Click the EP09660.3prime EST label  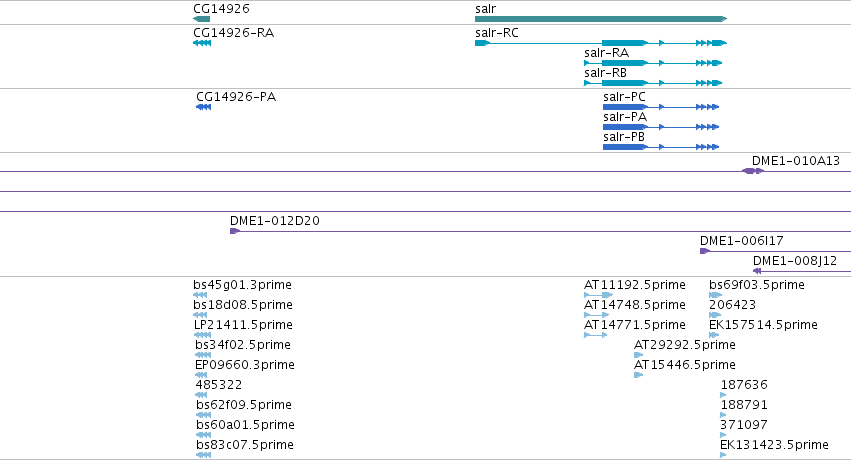pyautogui.click(x=244, y=365)
